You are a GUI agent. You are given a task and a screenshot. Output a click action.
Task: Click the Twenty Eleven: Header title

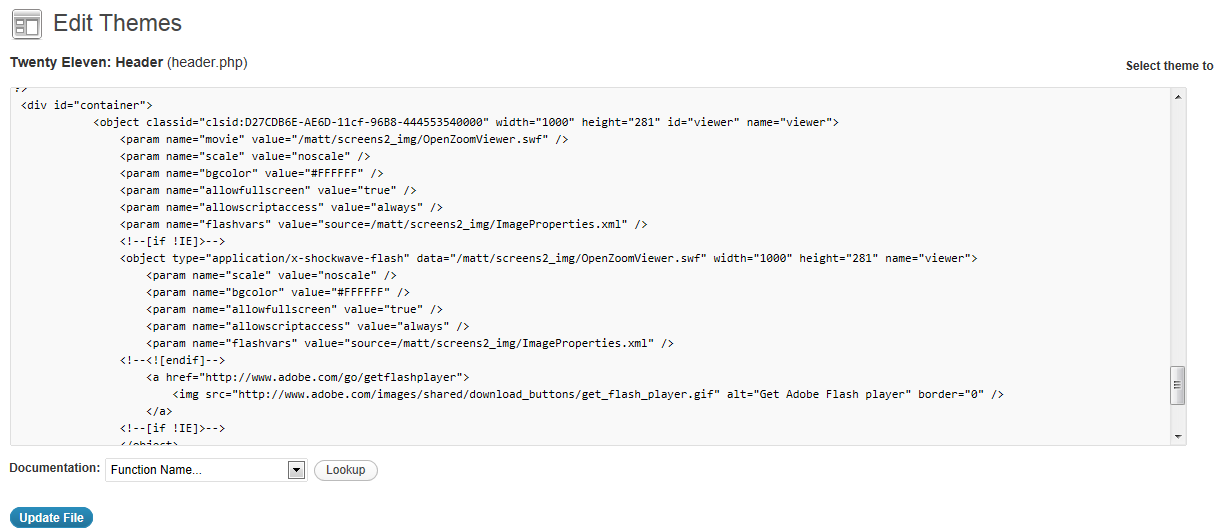[x=86, y=62]
